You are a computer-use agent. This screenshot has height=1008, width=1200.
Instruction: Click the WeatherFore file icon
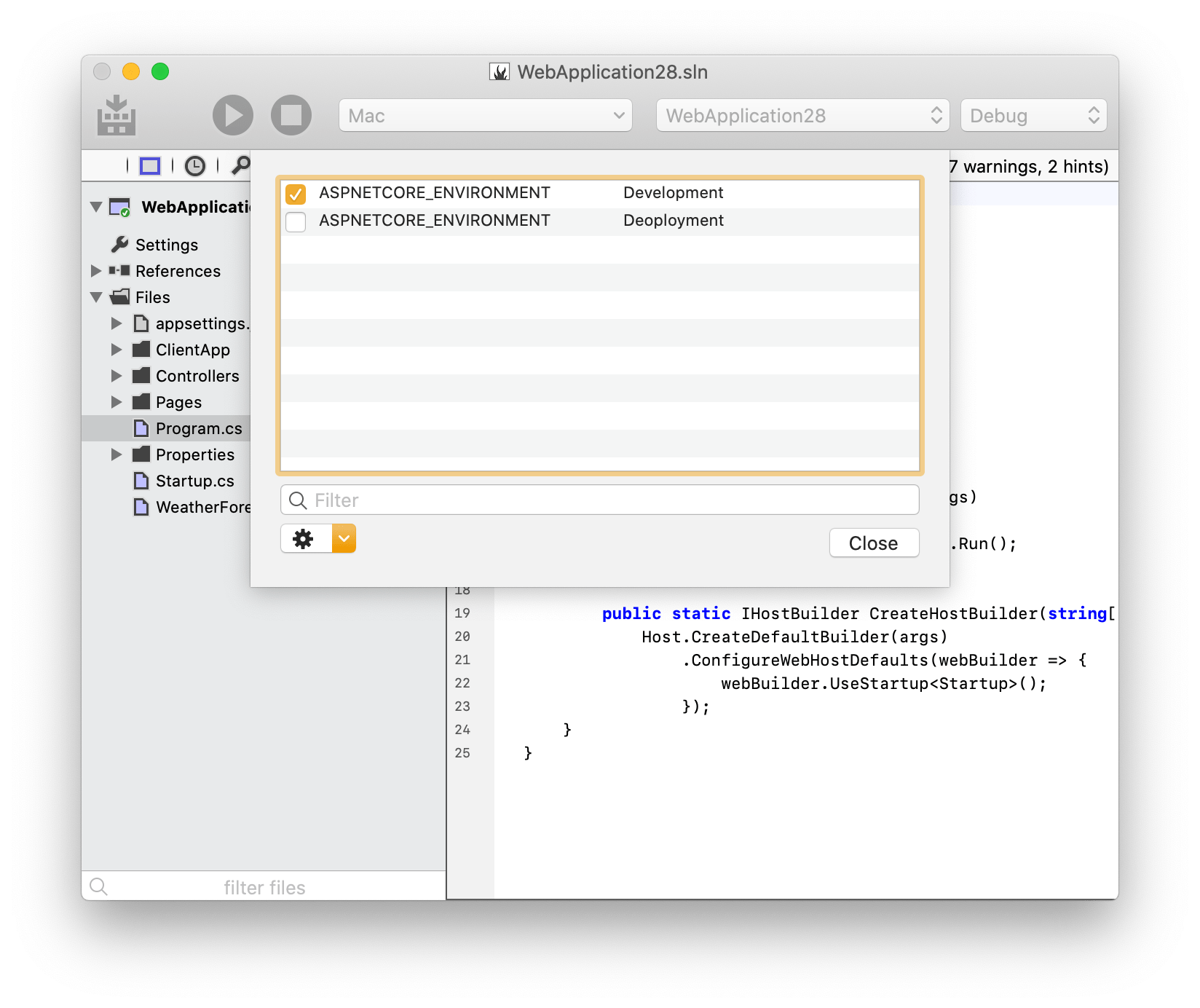(141, 507)
